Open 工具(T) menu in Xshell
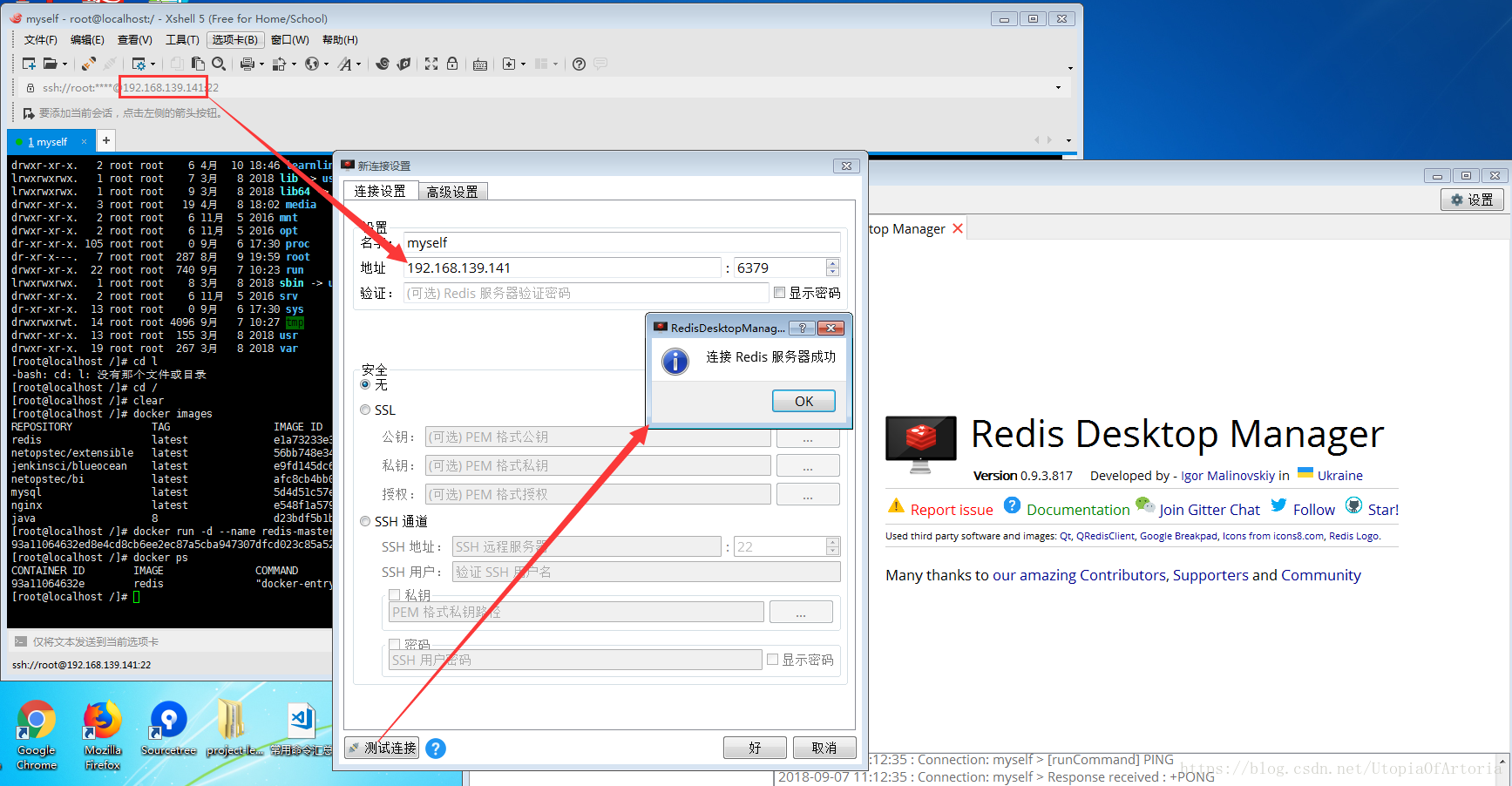 (x=182, y=40)
